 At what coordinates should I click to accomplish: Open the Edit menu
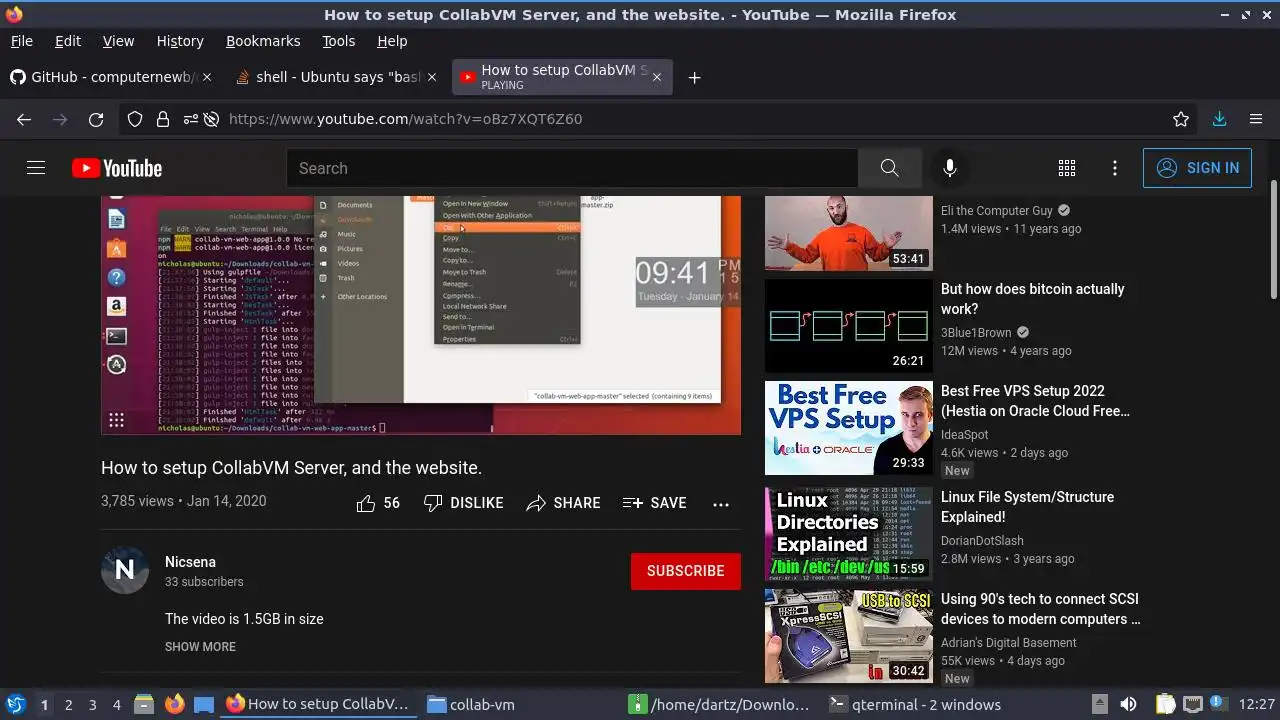tap(68, 41)
